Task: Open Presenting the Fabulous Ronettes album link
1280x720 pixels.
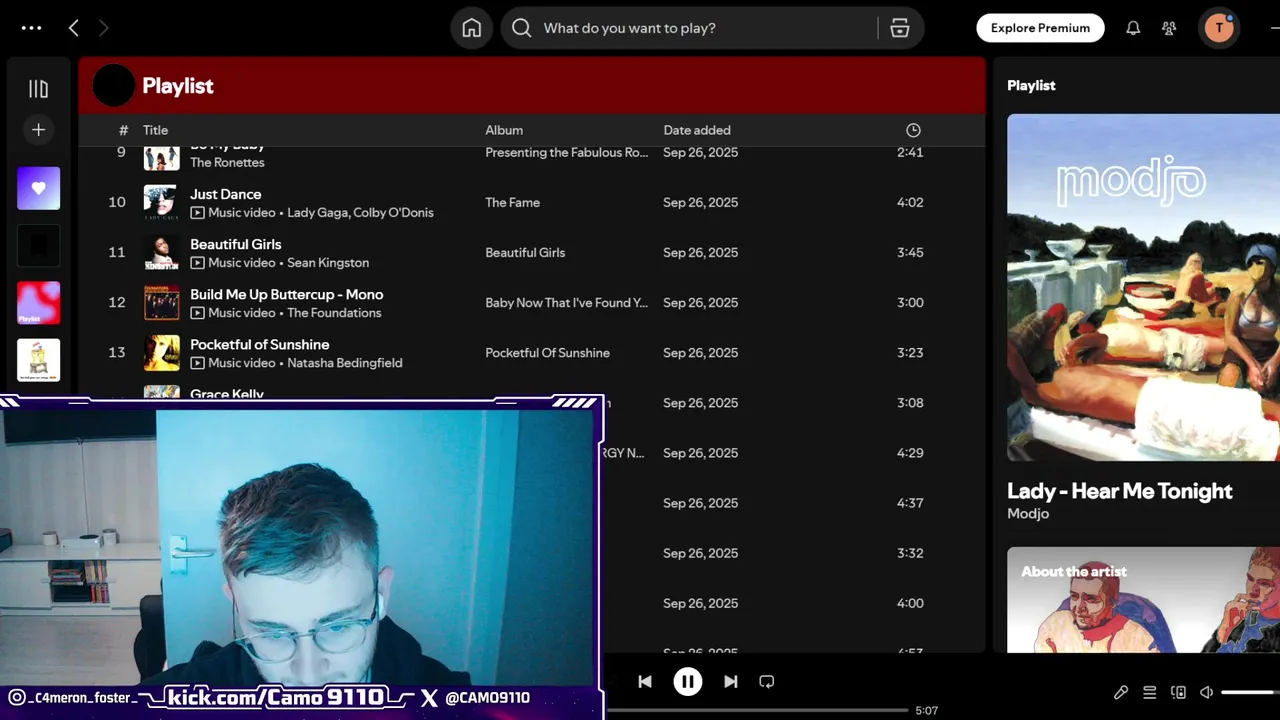Action: pyautogui.click(x=567, y=152)
